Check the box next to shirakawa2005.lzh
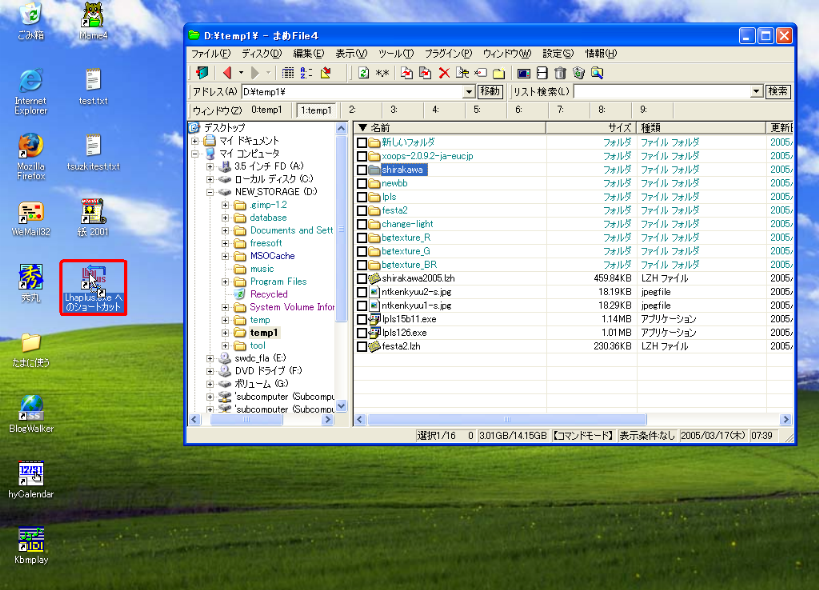This screenshot has height=590, width=819. pyautogui.click(x=362, y=279)
